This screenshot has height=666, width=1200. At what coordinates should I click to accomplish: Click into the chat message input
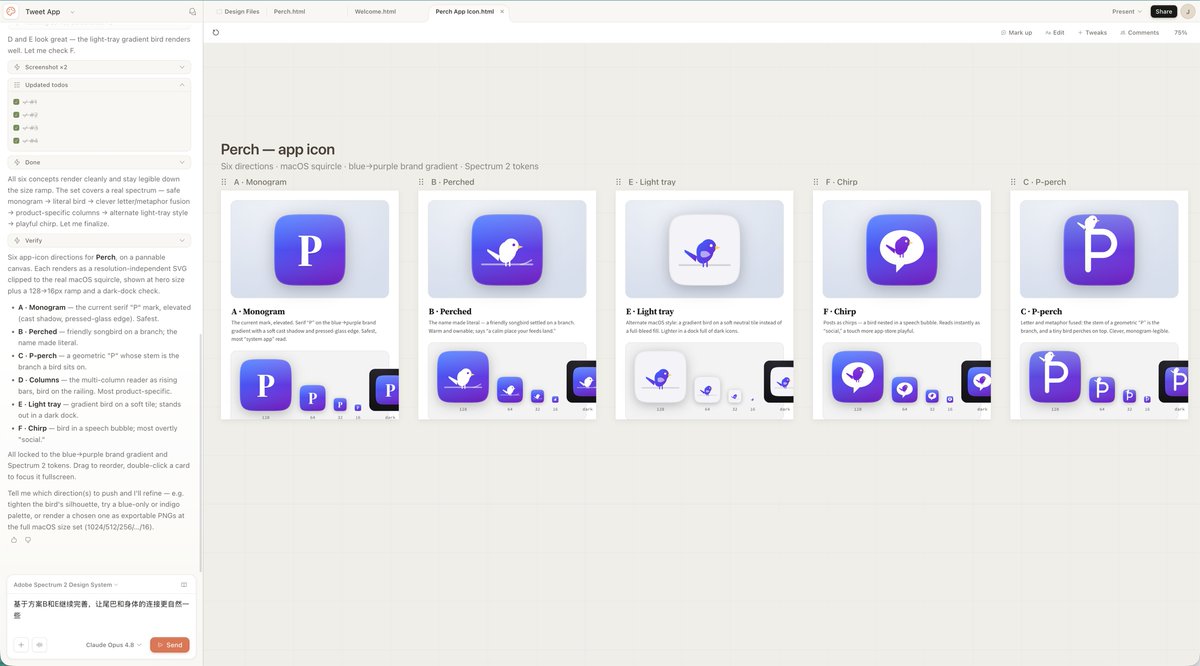pyautogui.click(x=101, y=610)
